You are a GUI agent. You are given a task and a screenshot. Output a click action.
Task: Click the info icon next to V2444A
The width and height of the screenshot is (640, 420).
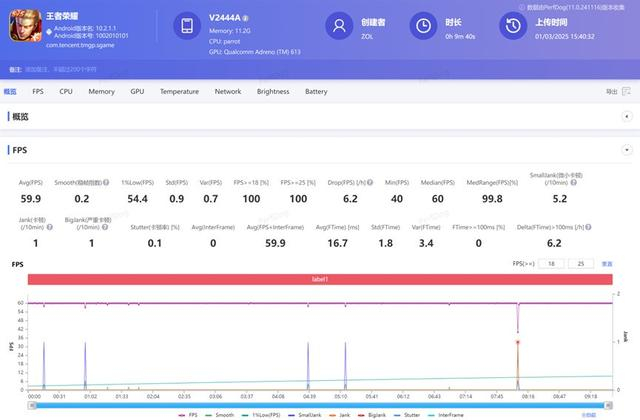pos(246,18)
